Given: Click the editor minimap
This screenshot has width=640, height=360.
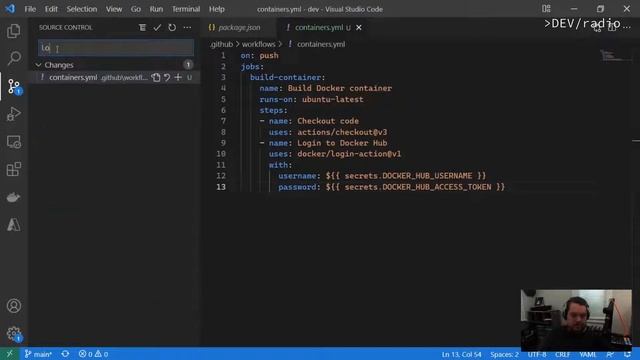Looking at the screenshot, I should click(x=615, y=56).
